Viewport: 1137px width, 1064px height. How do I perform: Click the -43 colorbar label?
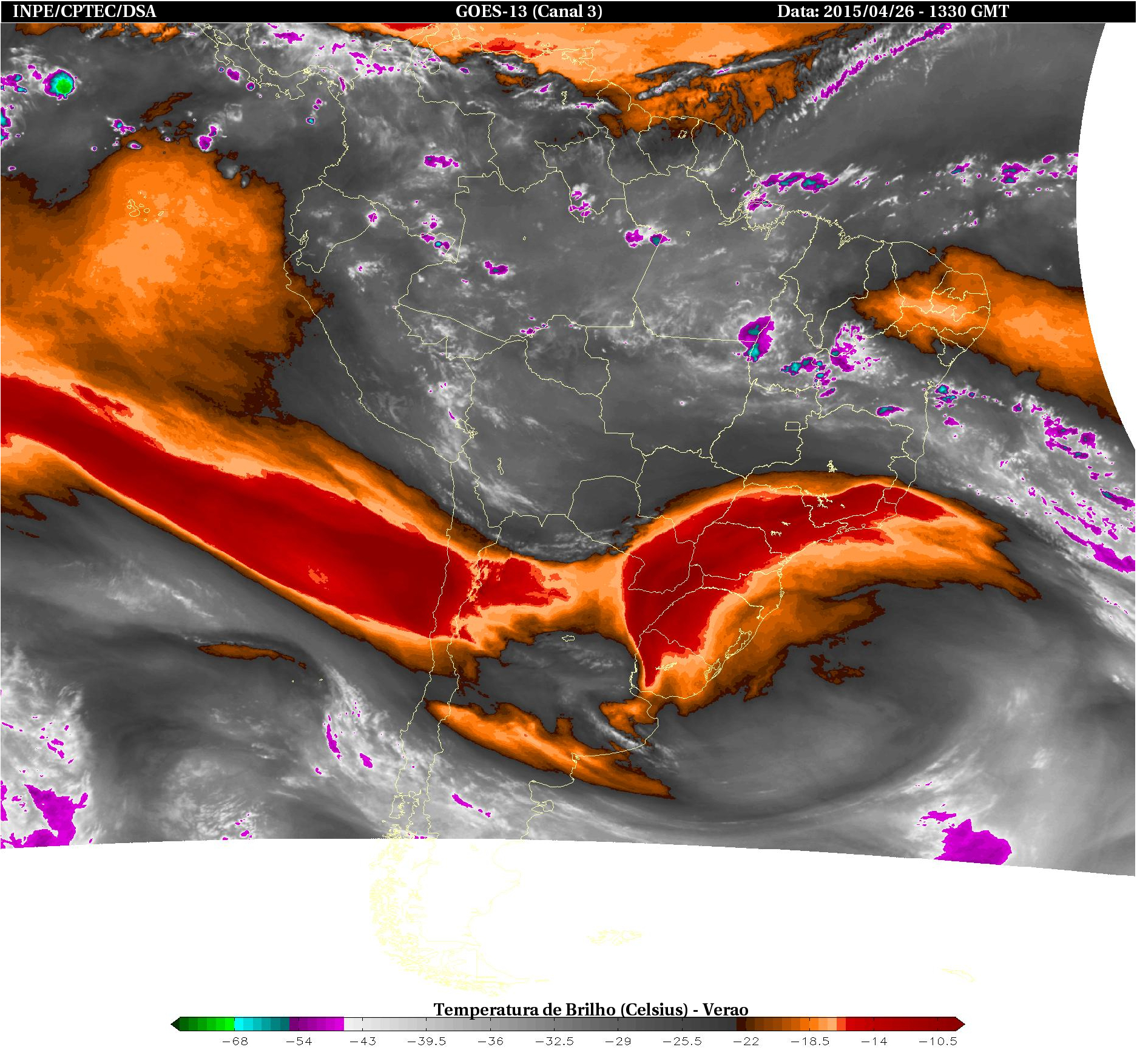[363, 1042]
